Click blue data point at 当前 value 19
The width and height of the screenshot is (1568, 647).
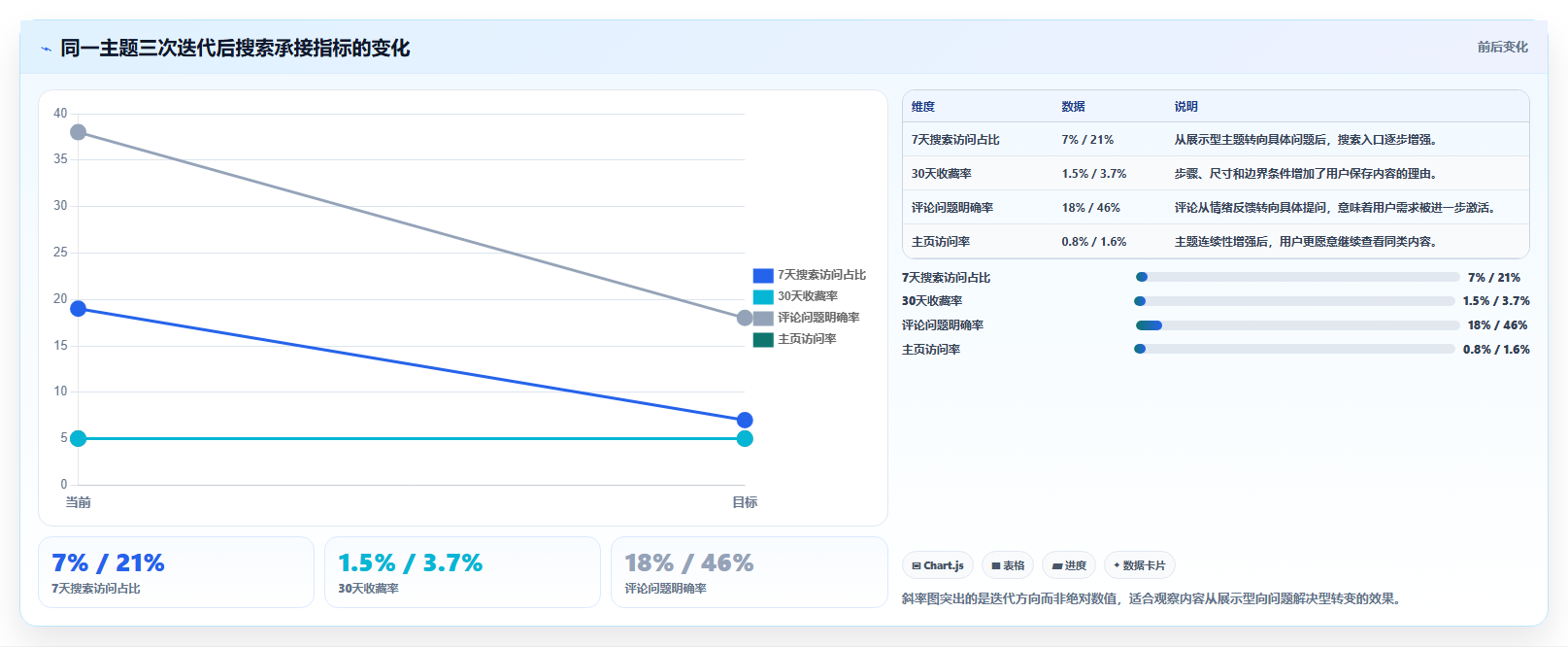pos(78,309)
